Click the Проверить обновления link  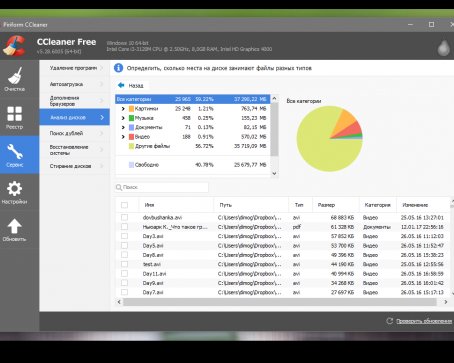pyautogui.click(x=424, y=321)
